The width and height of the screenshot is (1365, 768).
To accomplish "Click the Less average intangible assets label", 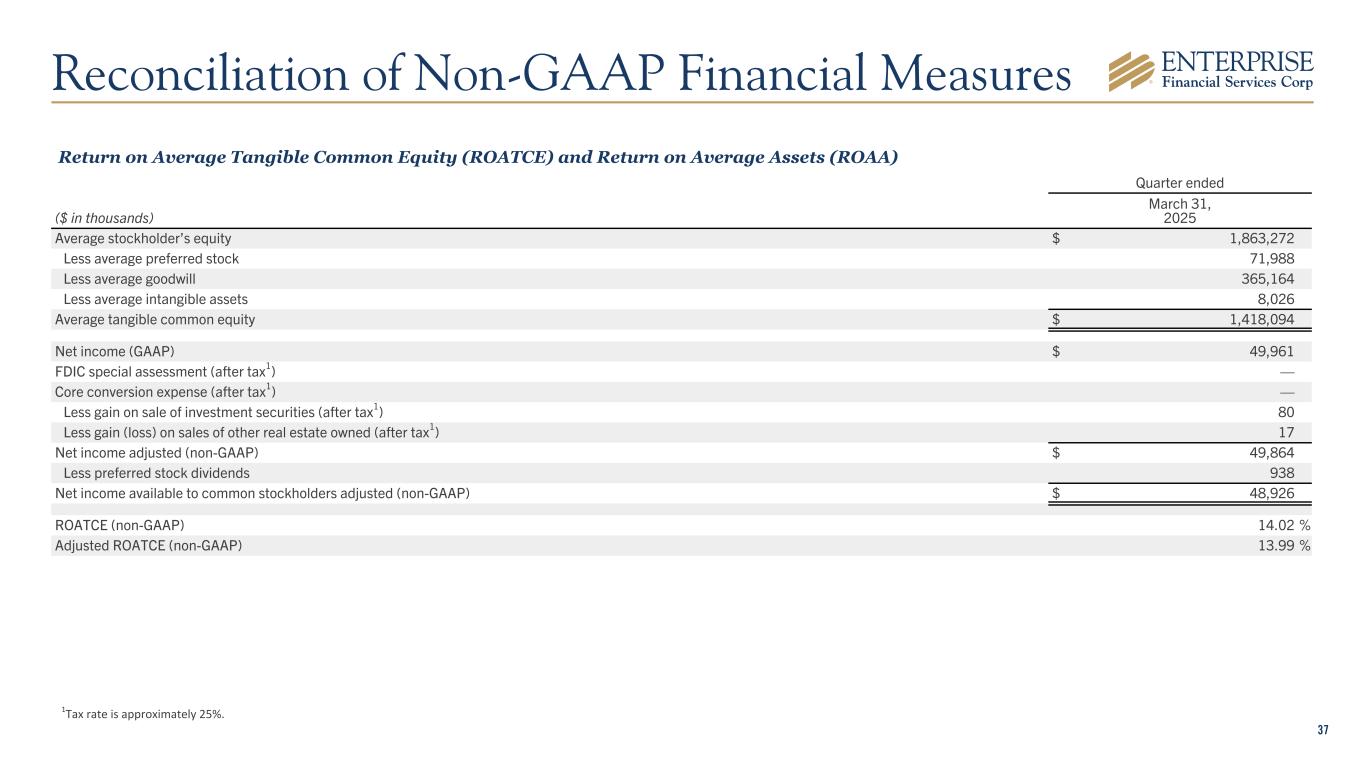I will click(155, 299).
